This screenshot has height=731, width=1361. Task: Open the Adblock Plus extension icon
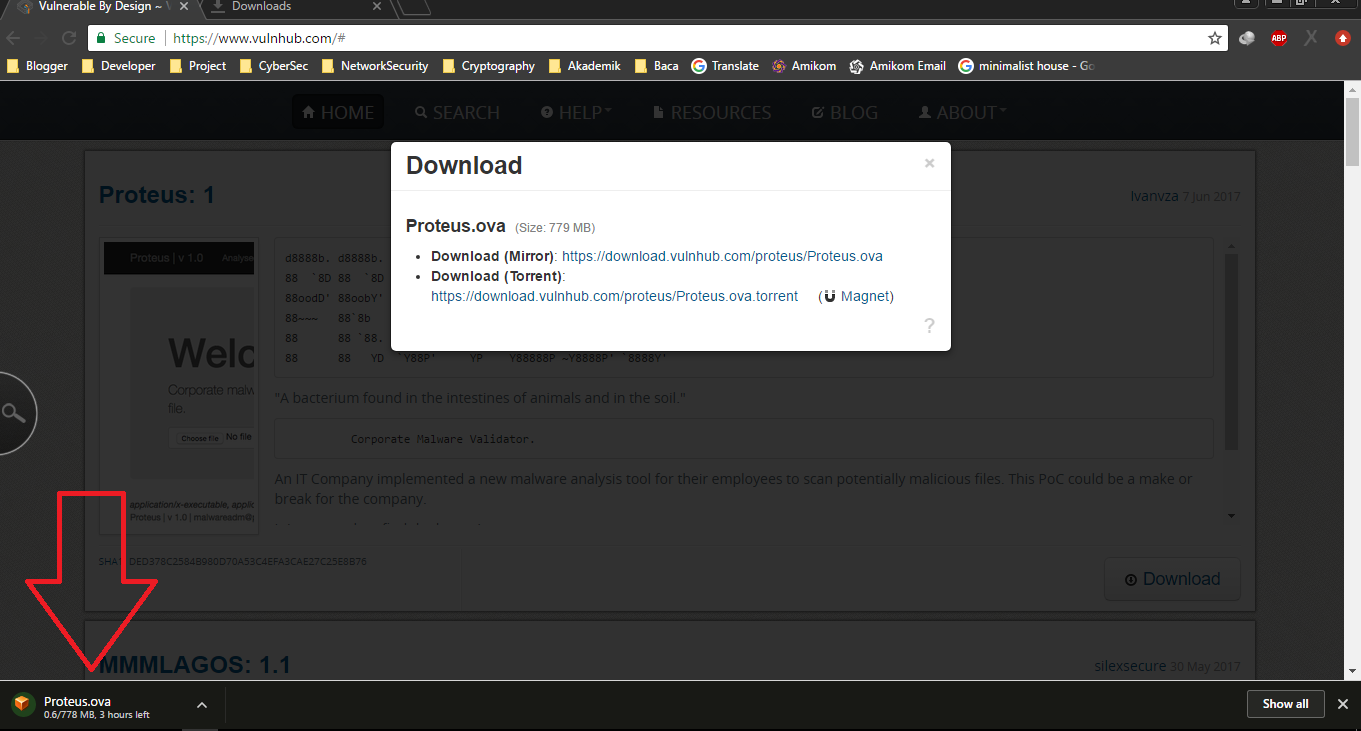point(1279,38)
